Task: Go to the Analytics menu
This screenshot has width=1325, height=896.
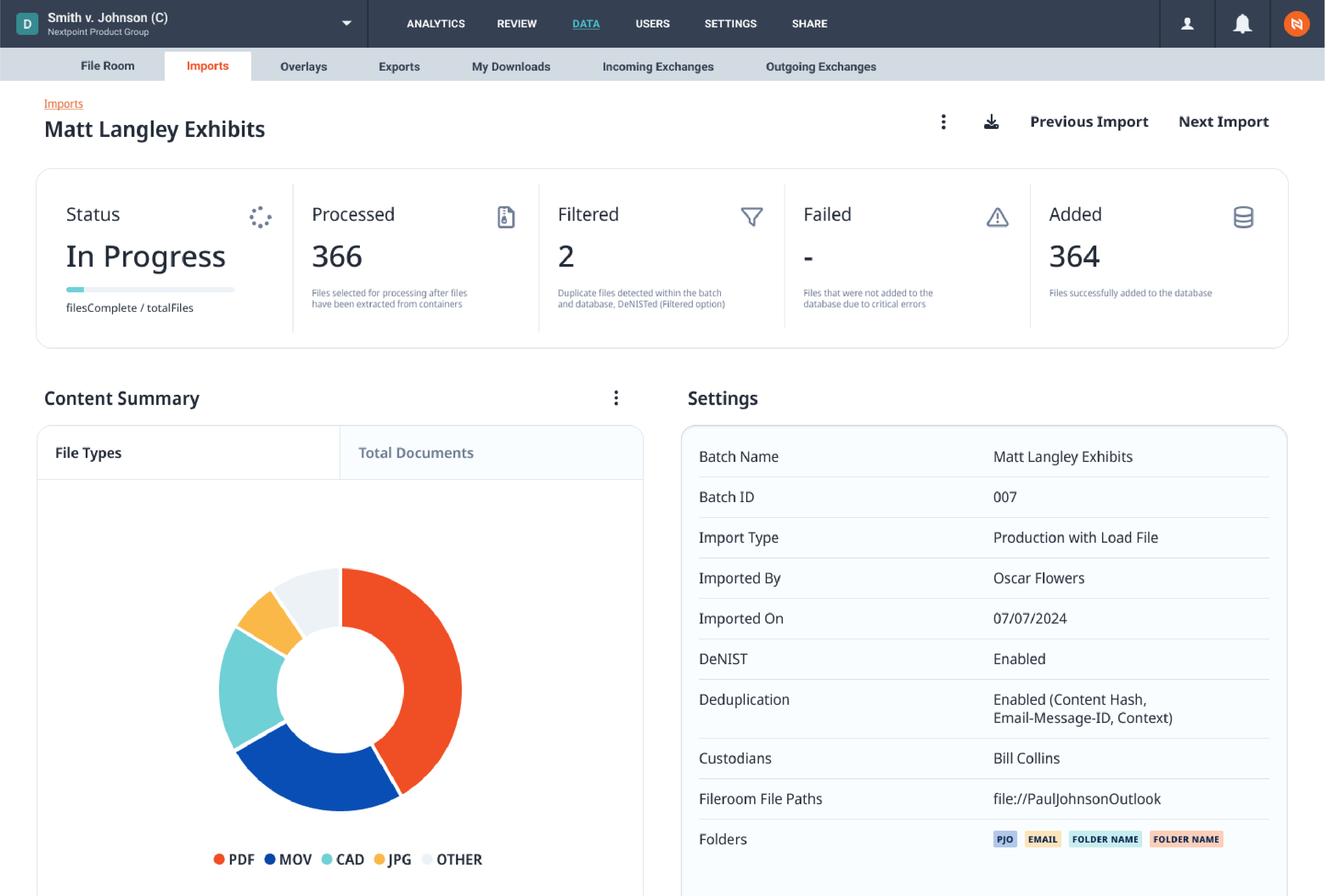Action: [x=436, y=24]
